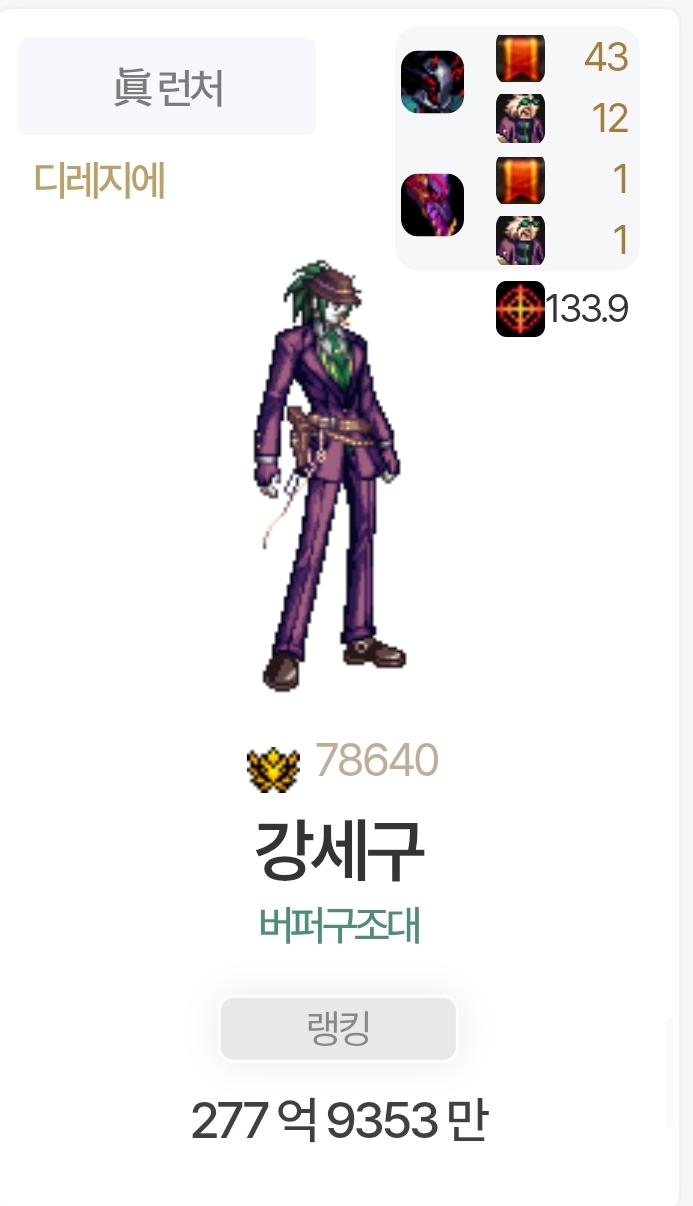693x1206 pixels.
Task: Click the gold fame emblem icon
Action: (x=273, y=769)
